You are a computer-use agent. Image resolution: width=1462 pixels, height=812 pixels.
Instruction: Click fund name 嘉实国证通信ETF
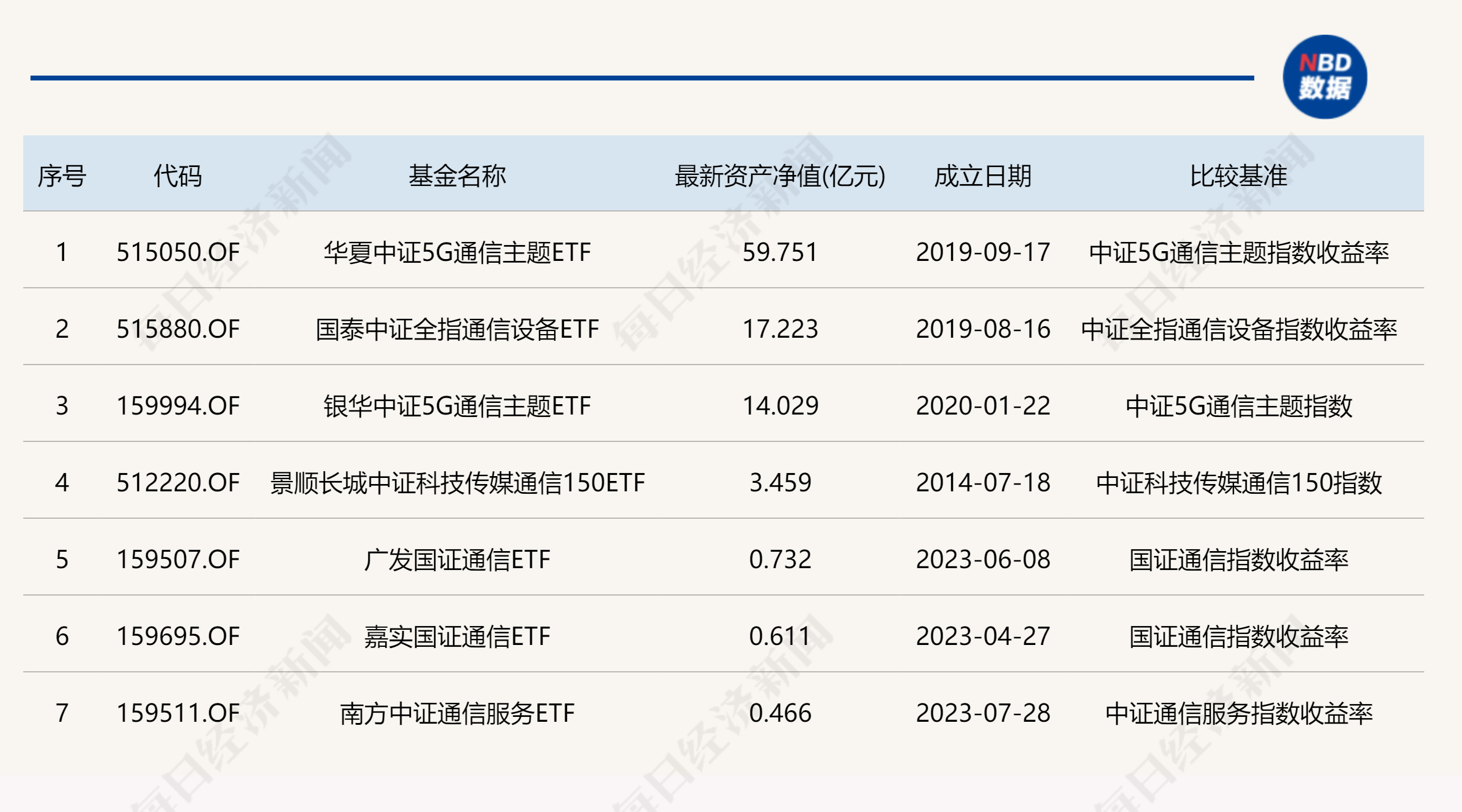pyautogui.click(x=457, y=636)
